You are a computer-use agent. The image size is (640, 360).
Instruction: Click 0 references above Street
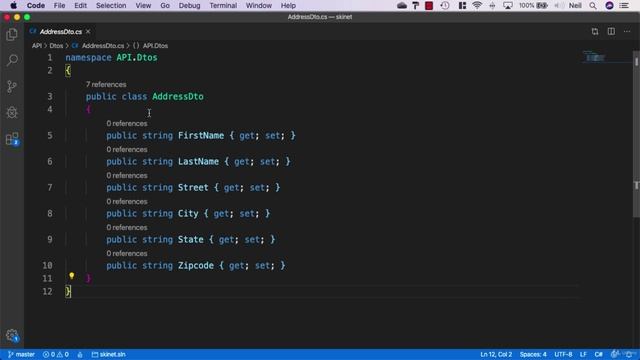point(127,176)
